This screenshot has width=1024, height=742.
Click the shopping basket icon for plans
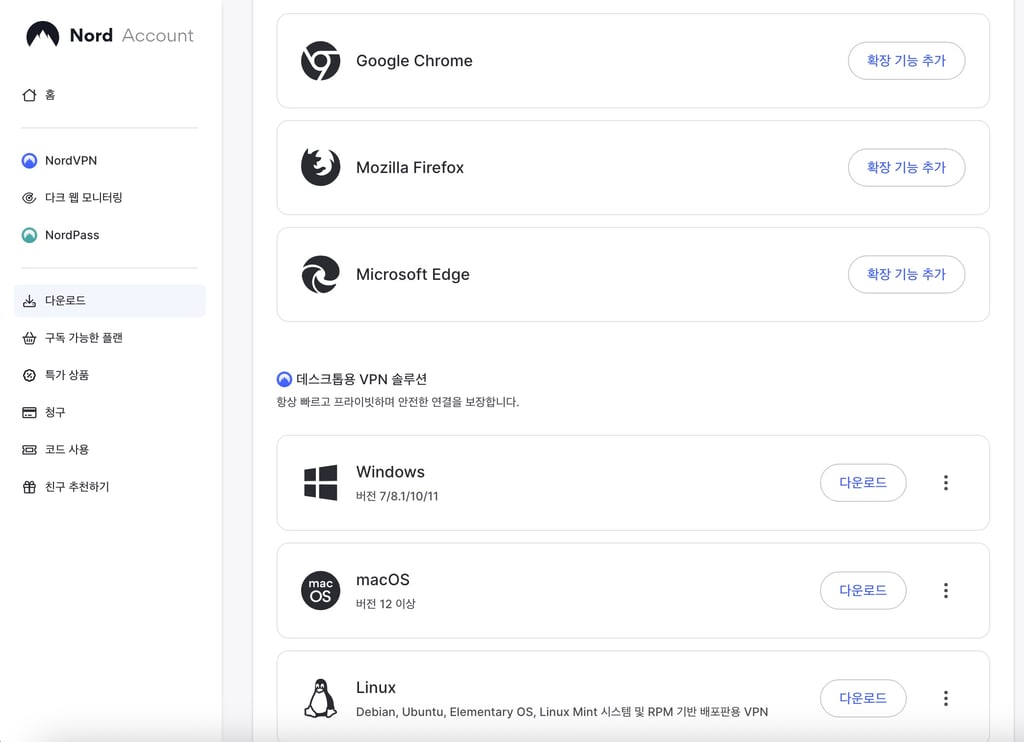coord(29,338)
